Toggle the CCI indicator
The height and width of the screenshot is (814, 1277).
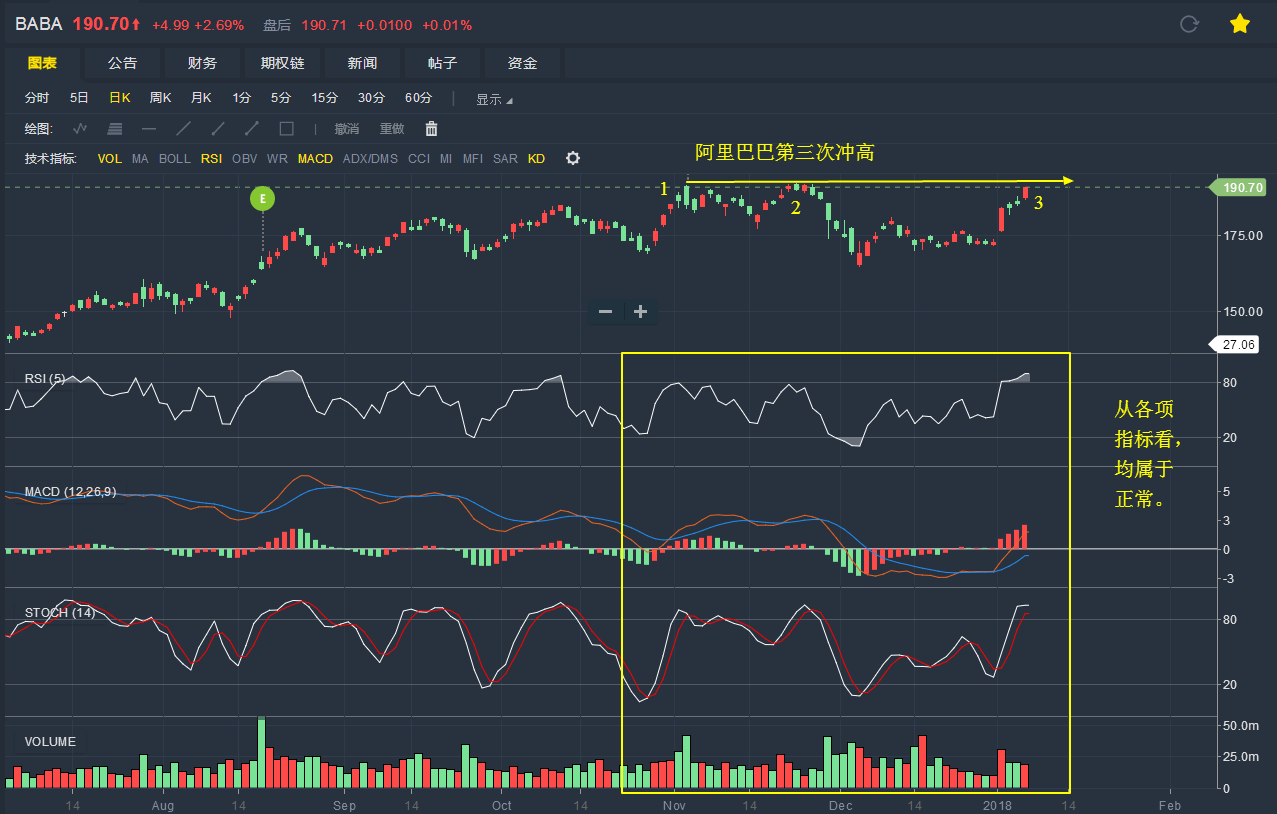pyautogui.click(x=419, y=159)
